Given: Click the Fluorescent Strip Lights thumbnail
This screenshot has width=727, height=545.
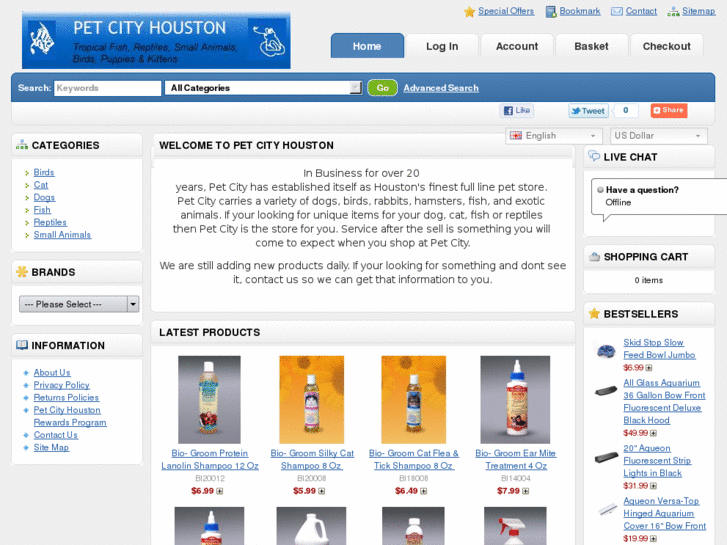Looking at the screenshot, I should [x=606, y=457].
